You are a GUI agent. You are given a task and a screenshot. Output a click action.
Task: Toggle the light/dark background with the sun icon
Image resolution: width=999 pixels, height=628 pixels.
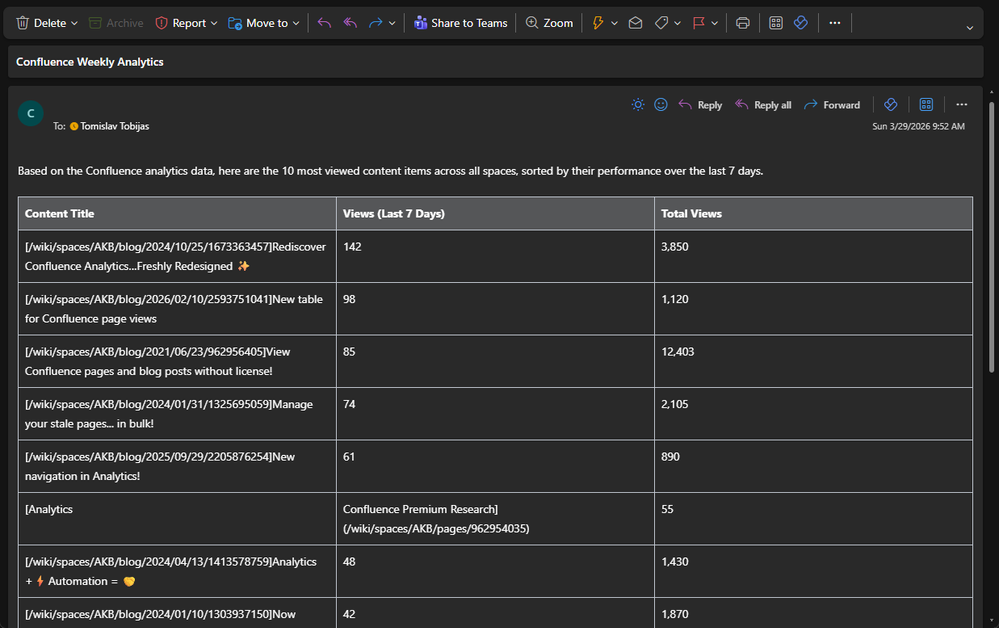pos(638,105)
